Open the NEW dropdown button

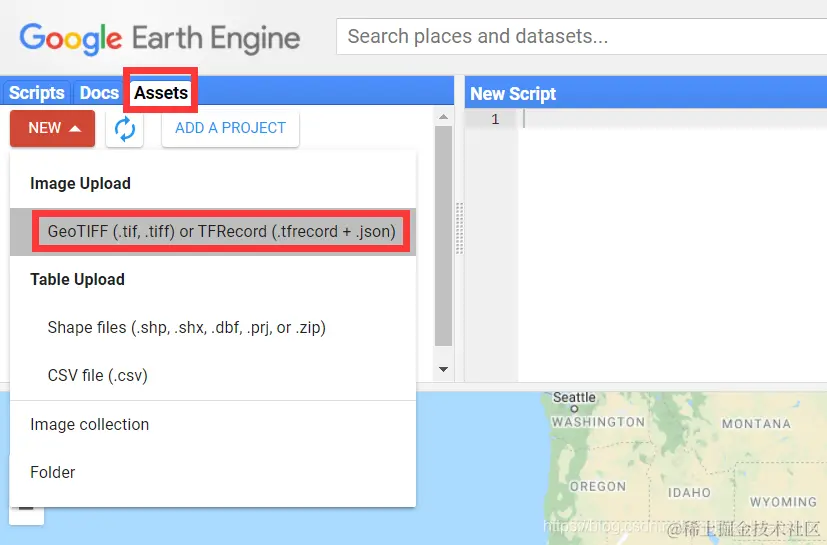[52, 128]
